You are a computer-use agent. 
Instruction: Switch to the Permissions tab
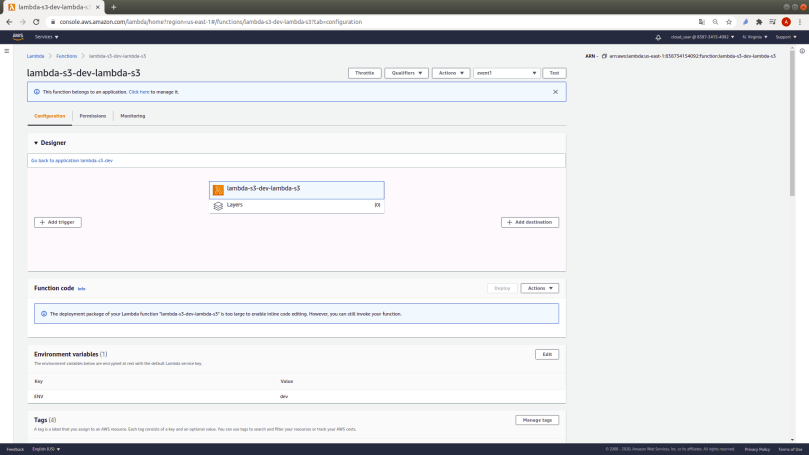click(93, 116)
